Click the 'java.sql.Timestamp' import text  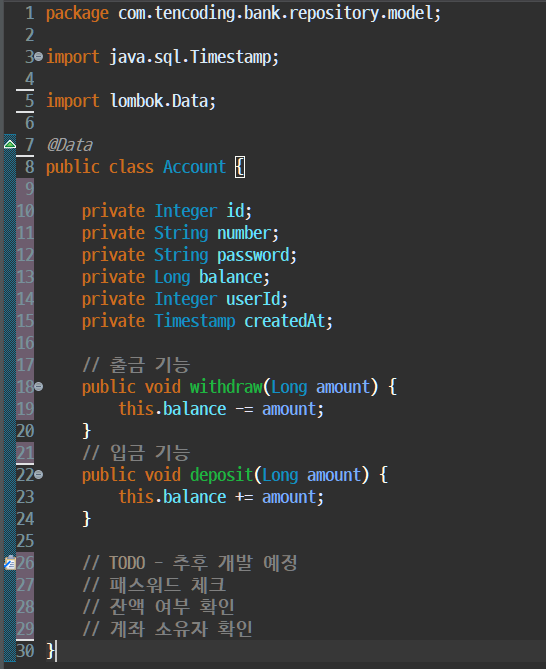click(190, 57)
